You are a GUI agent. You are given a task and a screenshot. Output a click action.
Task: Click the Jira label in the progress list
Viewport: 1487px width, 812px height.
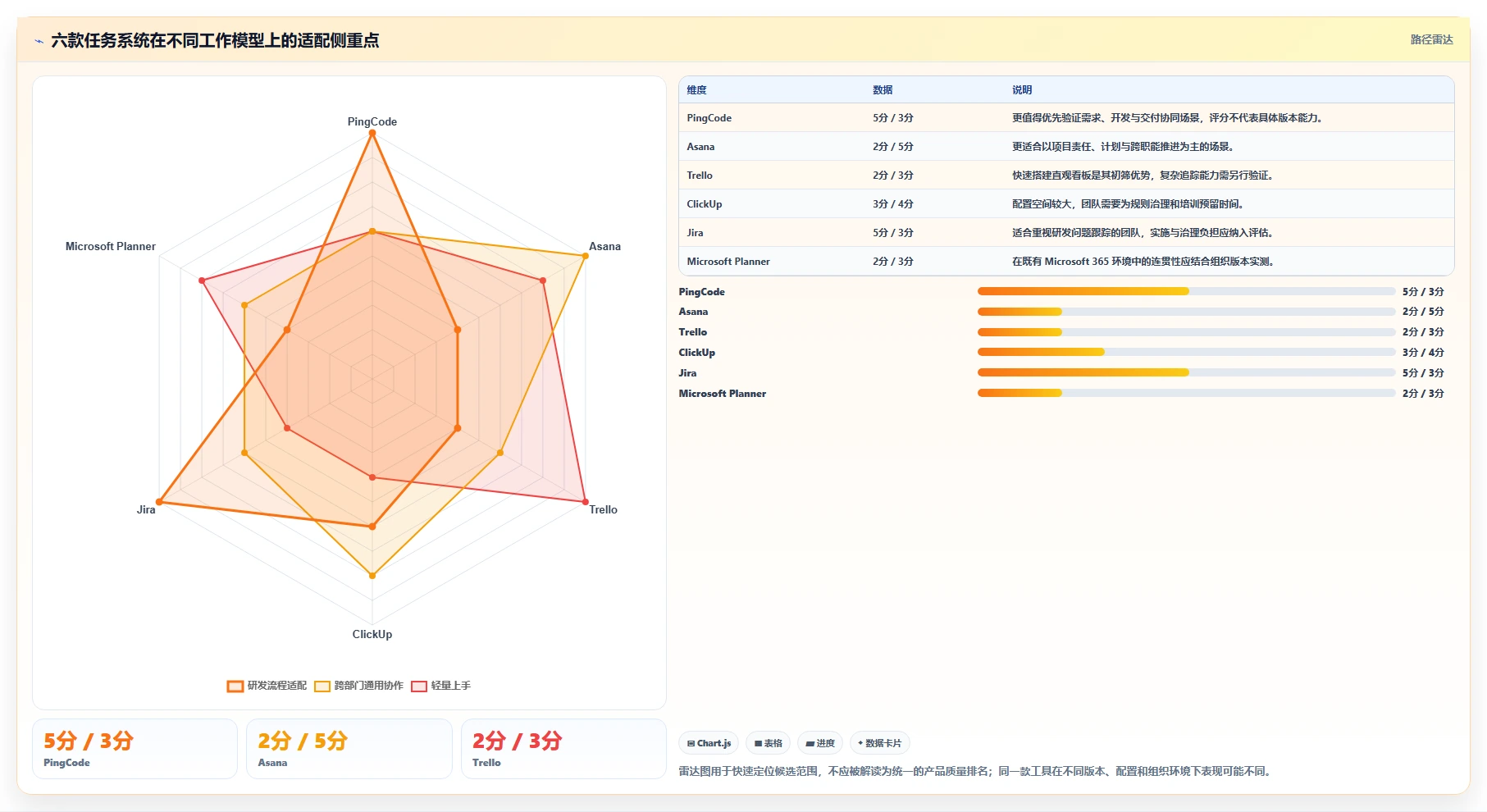point(687,373)
